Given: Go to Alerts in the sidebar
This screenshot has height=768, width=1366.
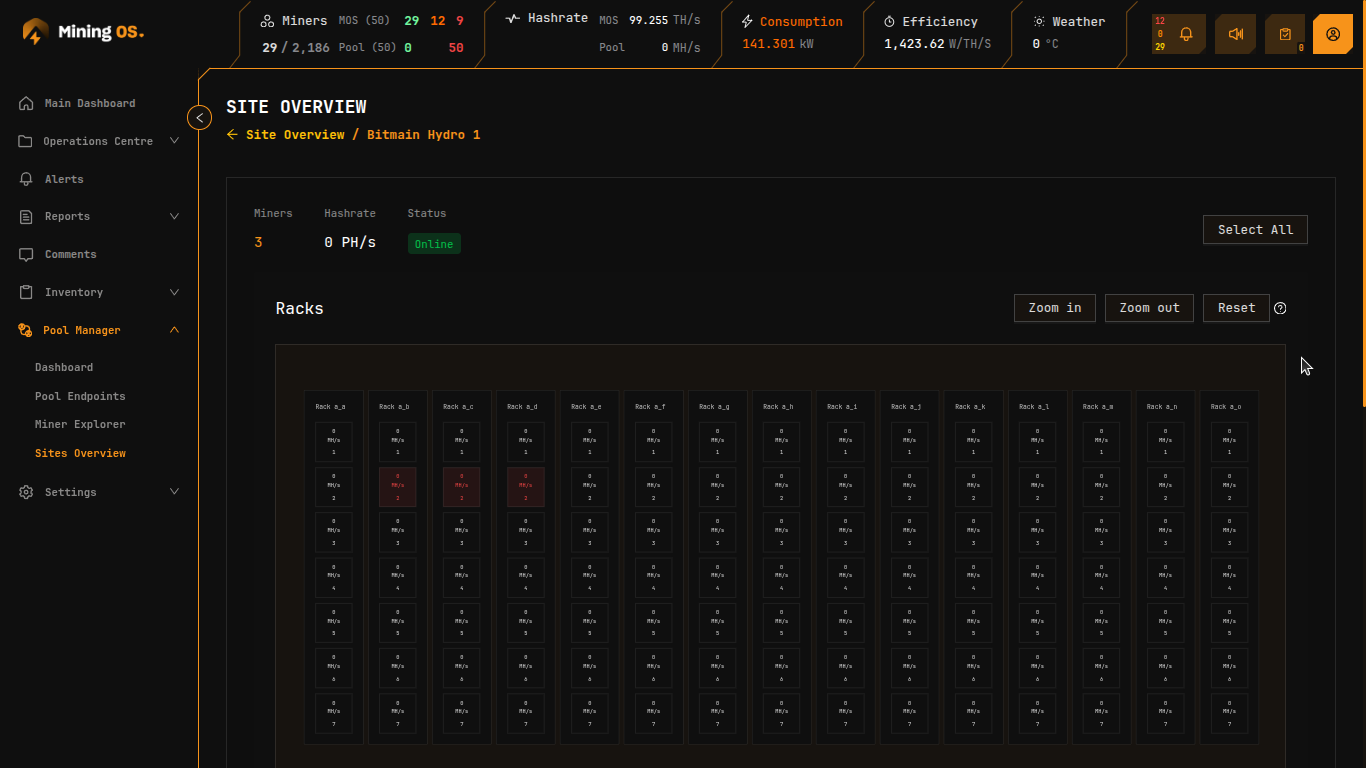Looking at the screenshot, I should pyautogui.click(x=64, y=179).
